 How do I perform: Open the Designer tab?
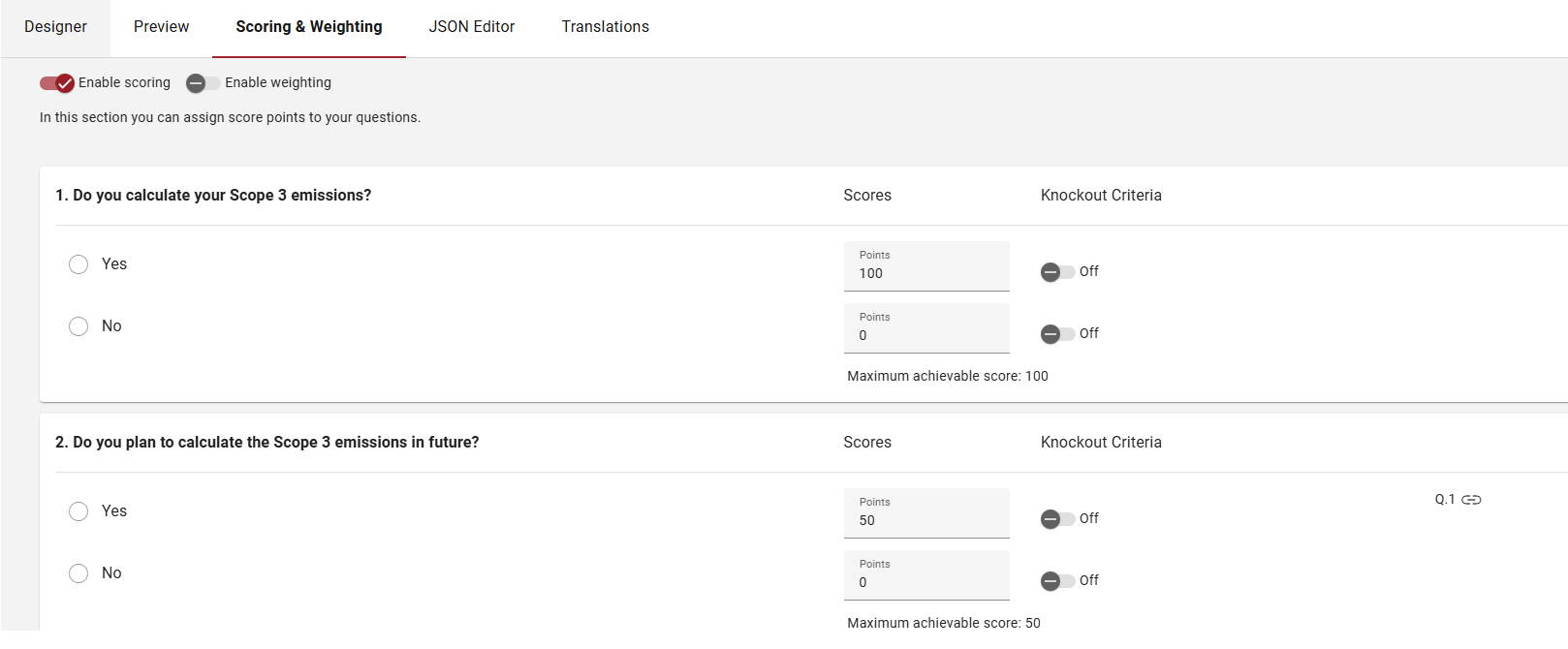(55, 27)
